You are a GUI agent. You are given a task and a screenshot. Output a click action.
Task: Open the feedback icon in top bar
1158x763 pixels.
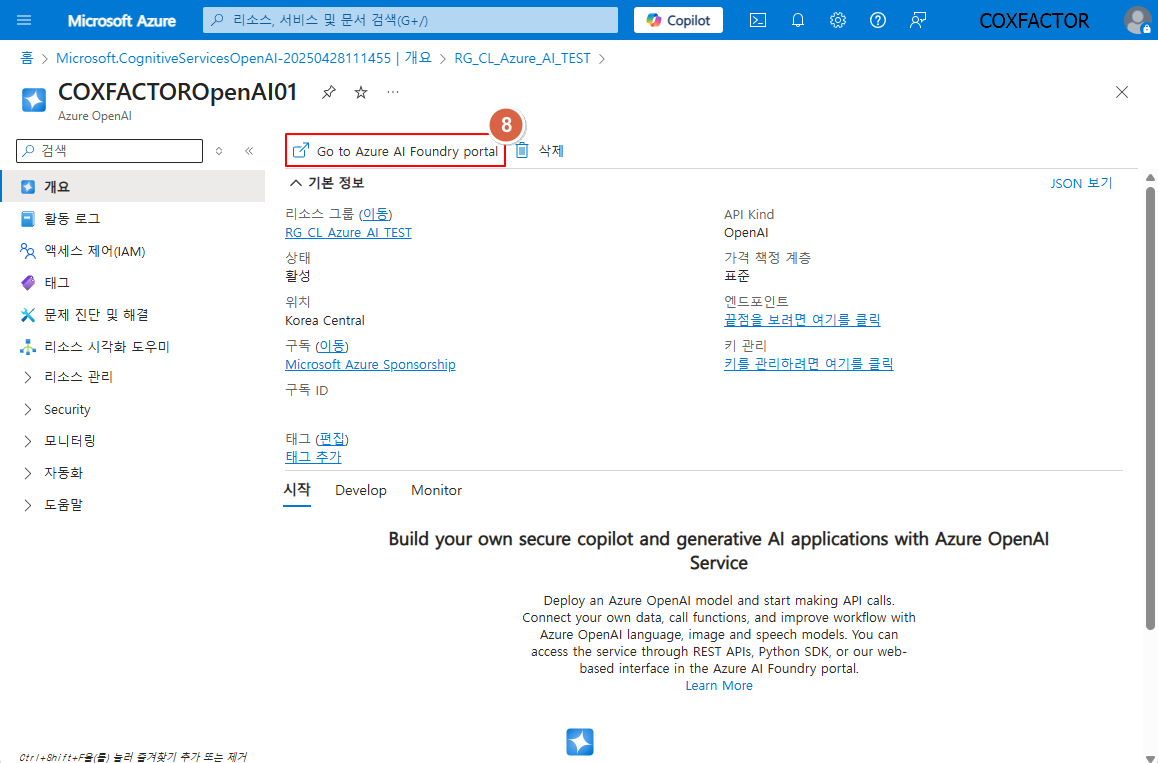917,20
